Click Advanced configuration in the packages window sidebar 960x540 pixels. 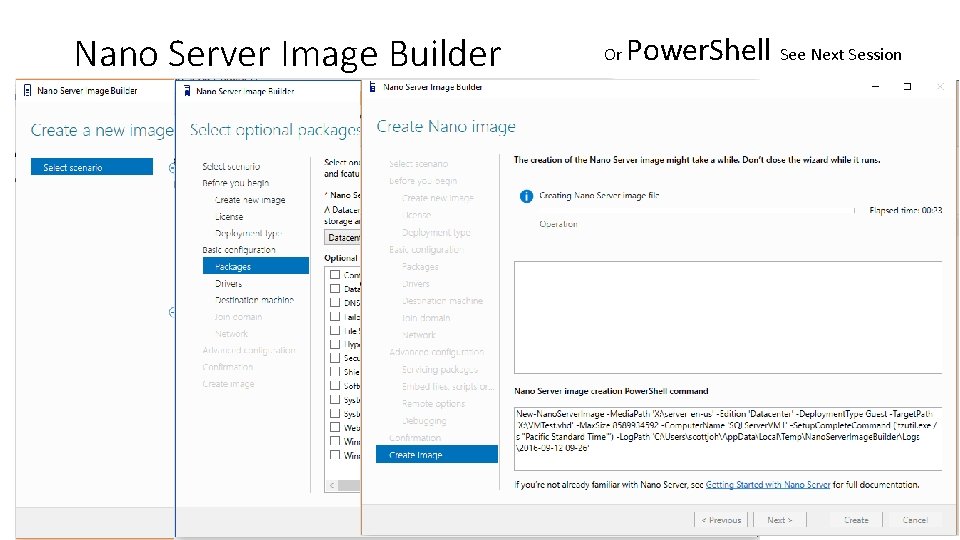pos(249,350)
